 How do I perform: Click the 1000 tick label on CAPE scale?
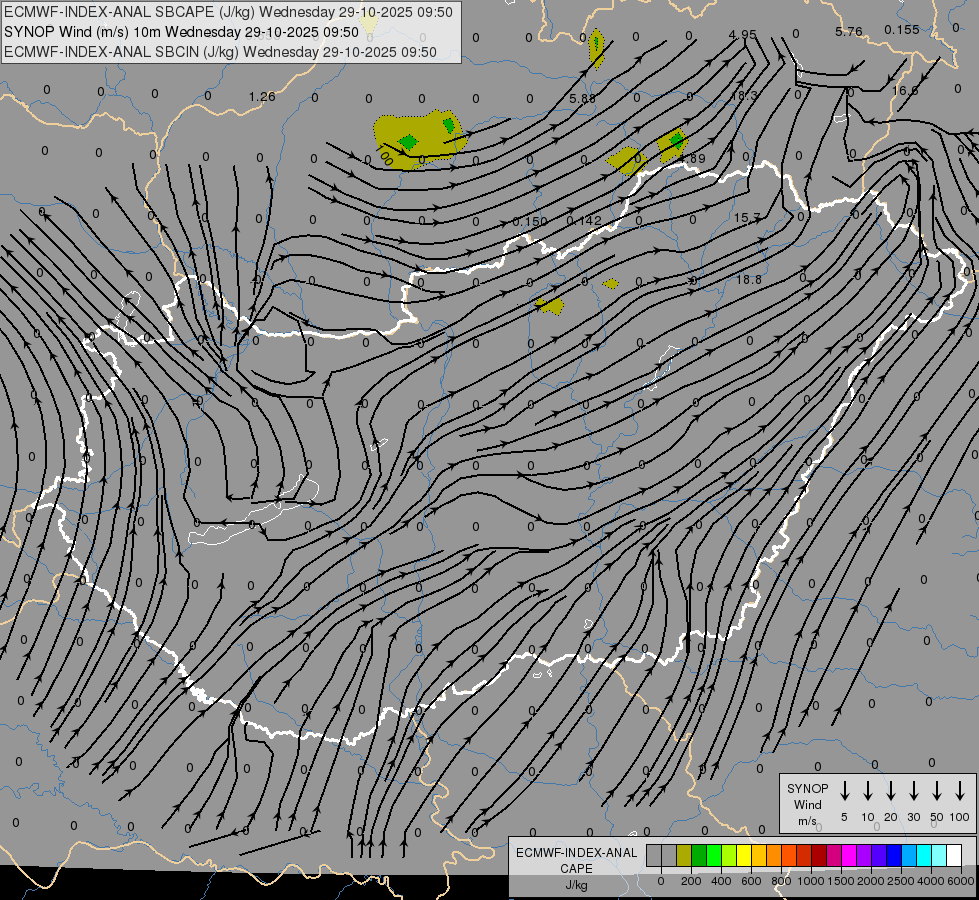coord(811,881)
